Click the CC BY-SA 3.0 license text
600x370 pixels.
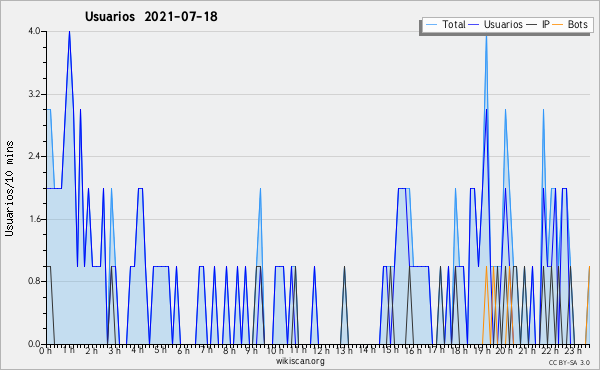[569, 362]
